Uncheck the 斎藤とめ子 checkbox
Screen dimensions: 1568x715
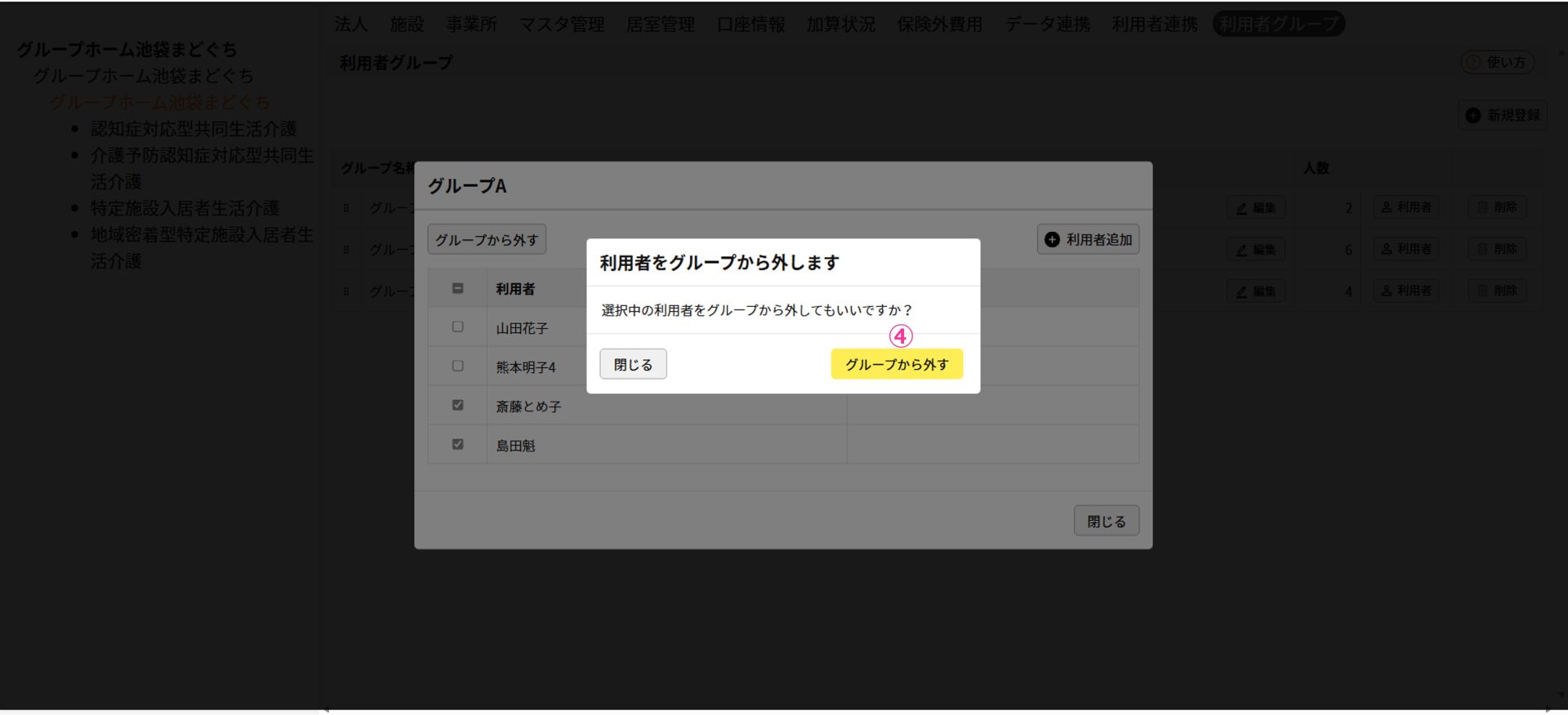coord(457,405)
